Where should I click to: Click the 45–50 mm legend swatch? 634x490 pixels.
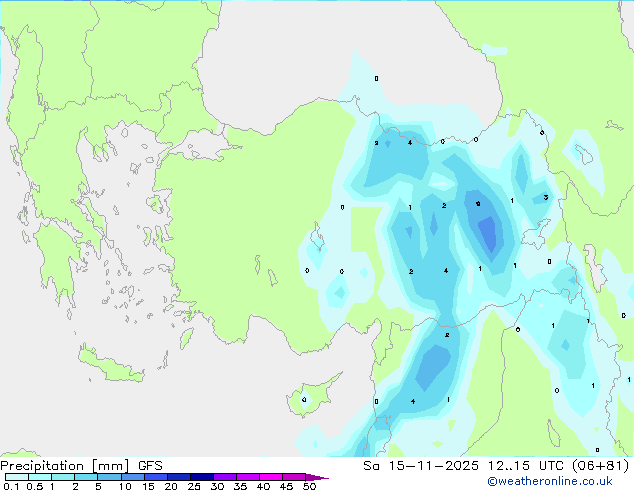tap(294, 477)
